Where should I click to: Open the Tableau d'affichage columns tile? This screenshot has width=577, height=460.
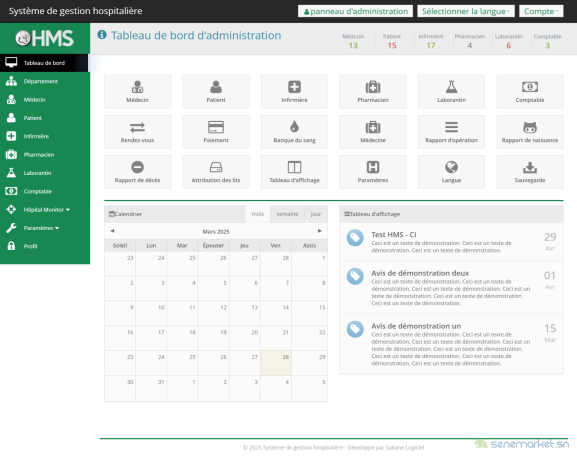coord(294,172)
